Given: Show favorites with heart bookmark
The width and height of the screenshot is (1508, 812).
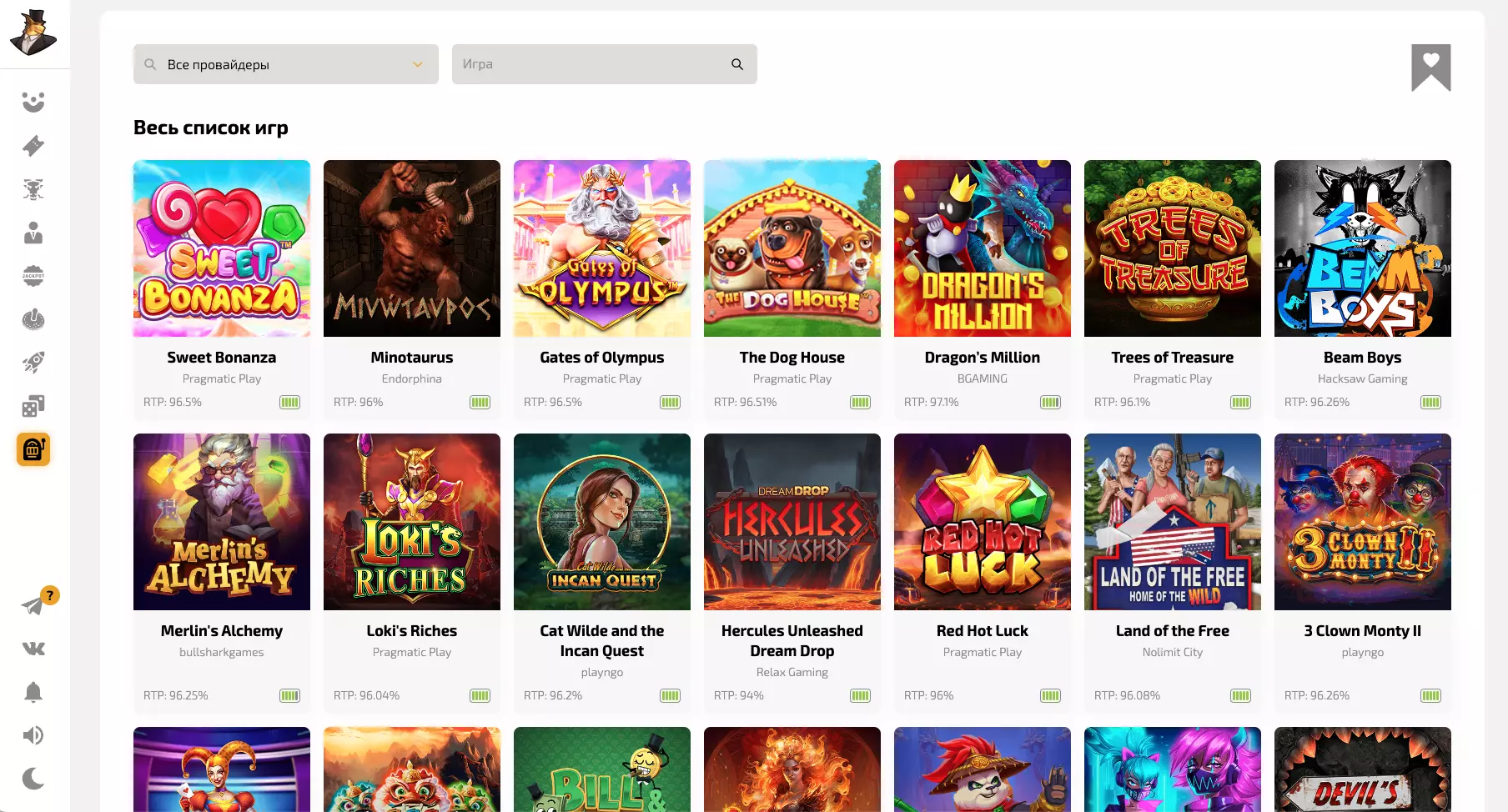Looking at the screenshot, I should [1430, 66].
